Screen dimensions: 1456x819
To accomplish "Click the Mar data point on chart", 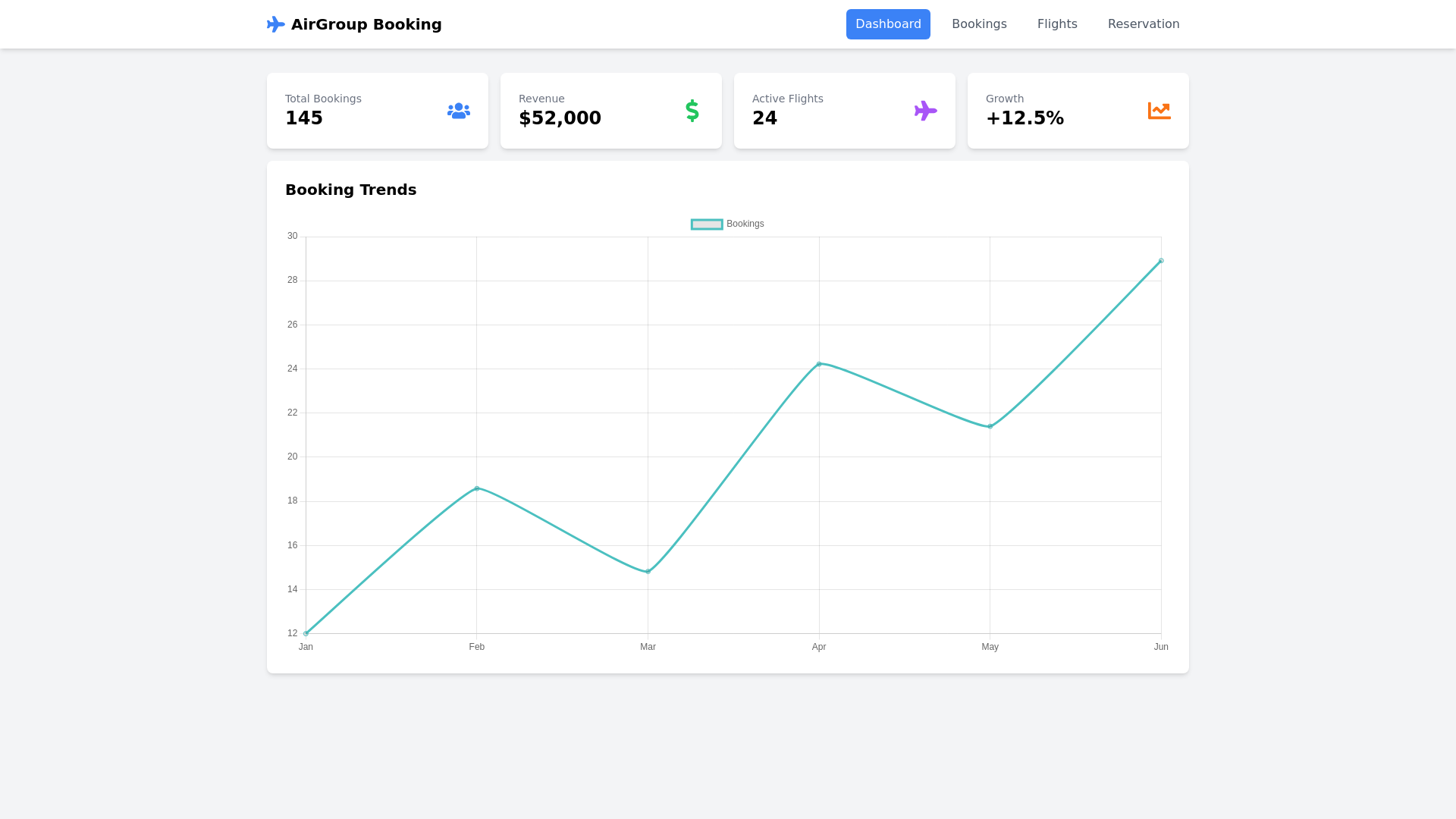I will [648, 572].
